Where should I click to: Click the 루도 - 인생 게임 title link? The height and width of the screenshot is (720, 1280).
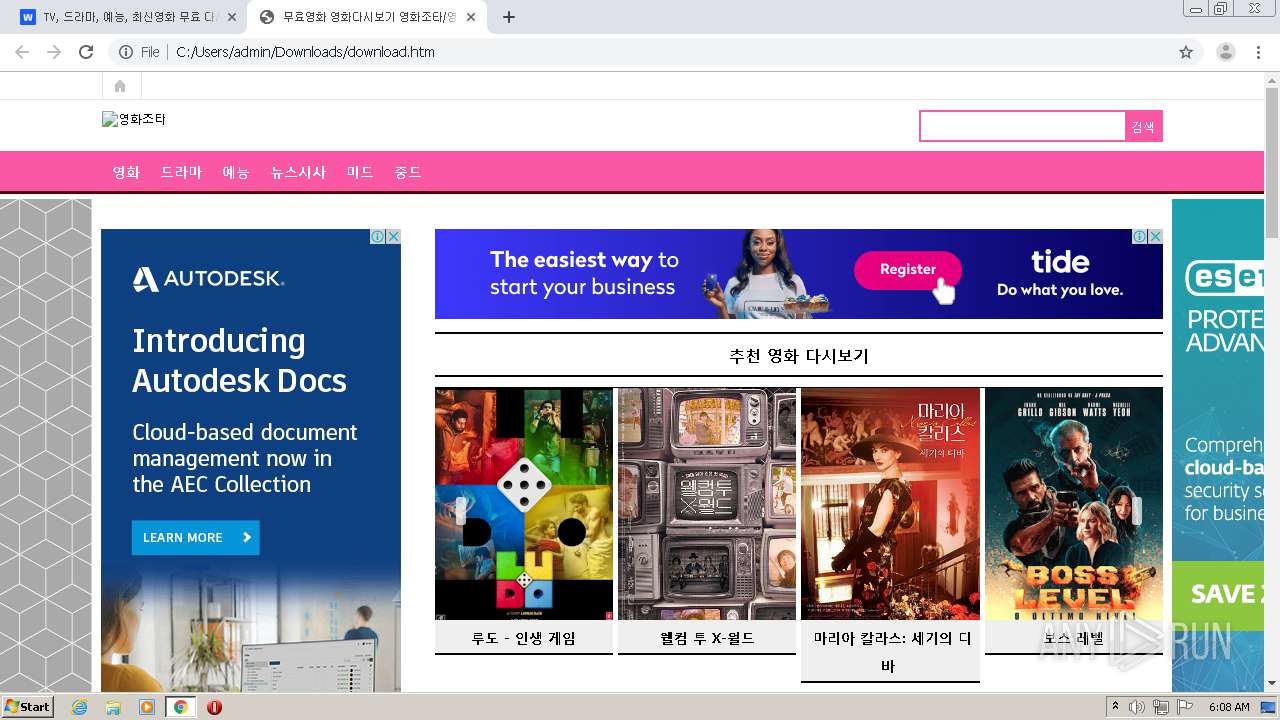[524, 638]
